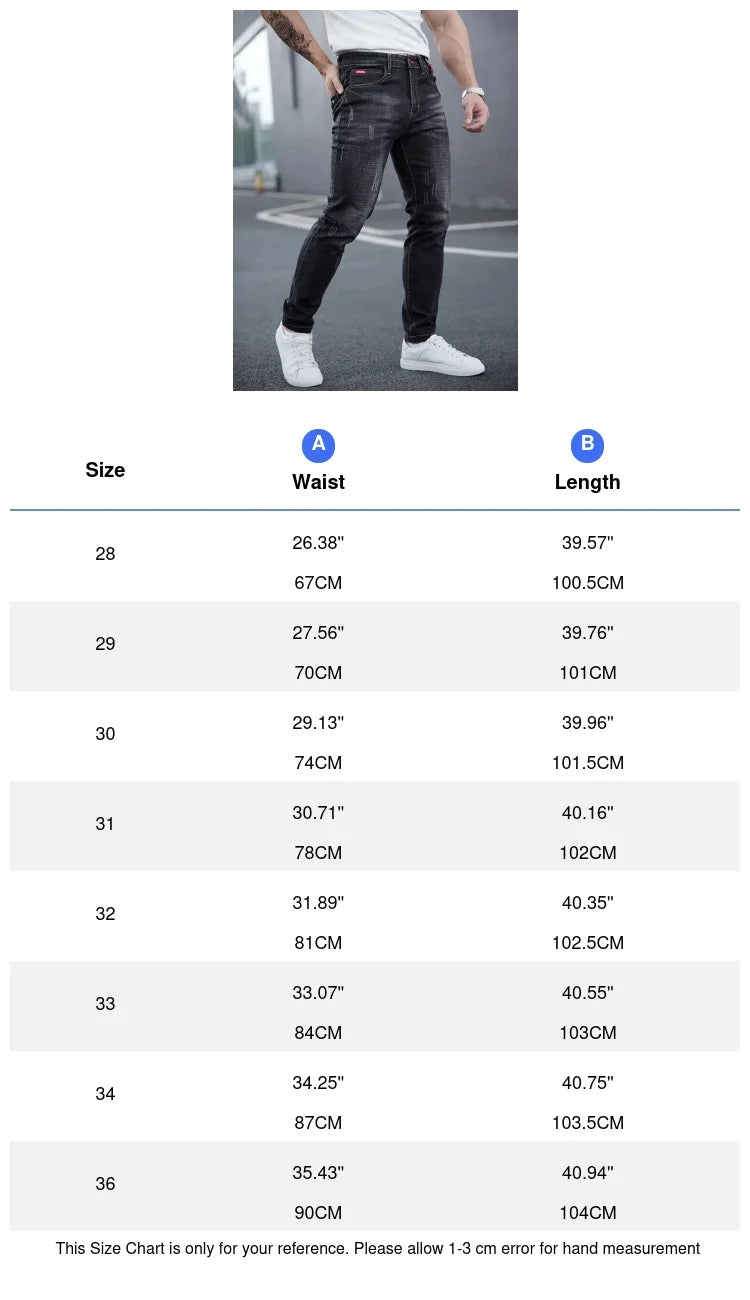This screenshot has height=1300, width=750.
Task: Select size 31 row label
Action: pos(105,824)
